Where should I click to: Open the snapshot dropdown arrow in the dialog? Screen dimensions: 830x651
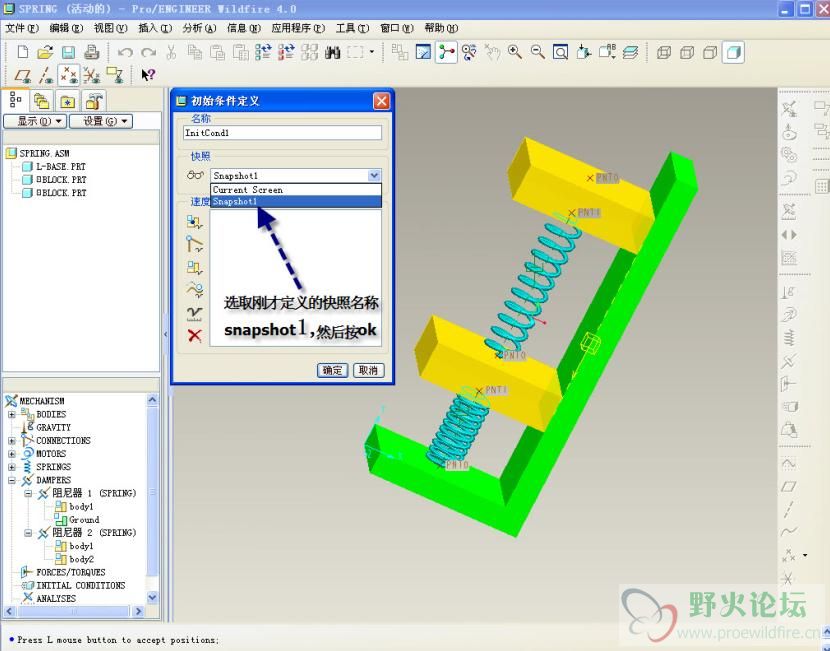pyautogui.click(x=374, y=175)
